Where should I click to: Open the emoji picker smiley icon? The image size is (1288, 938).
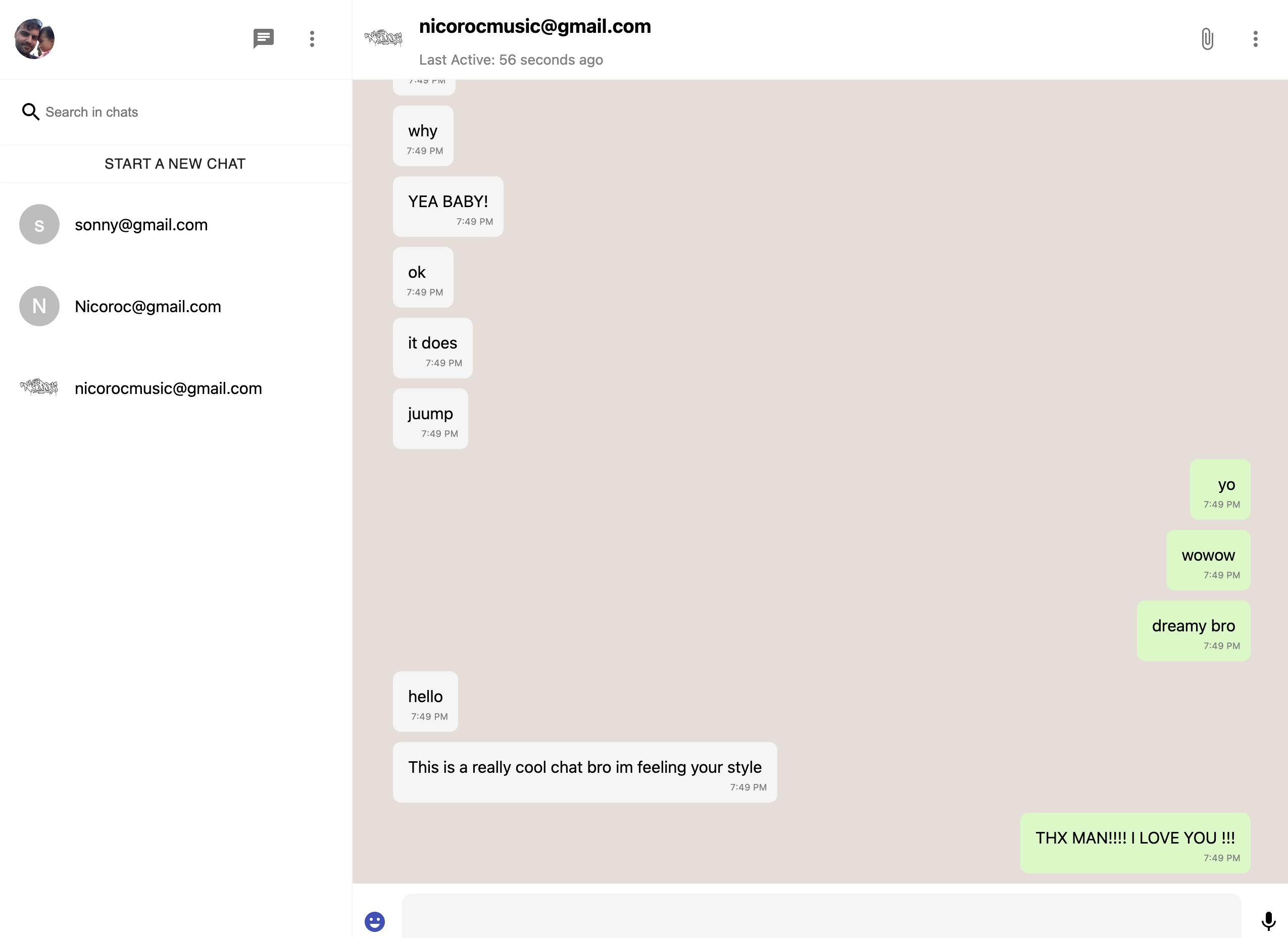click(x=374, y=921)
